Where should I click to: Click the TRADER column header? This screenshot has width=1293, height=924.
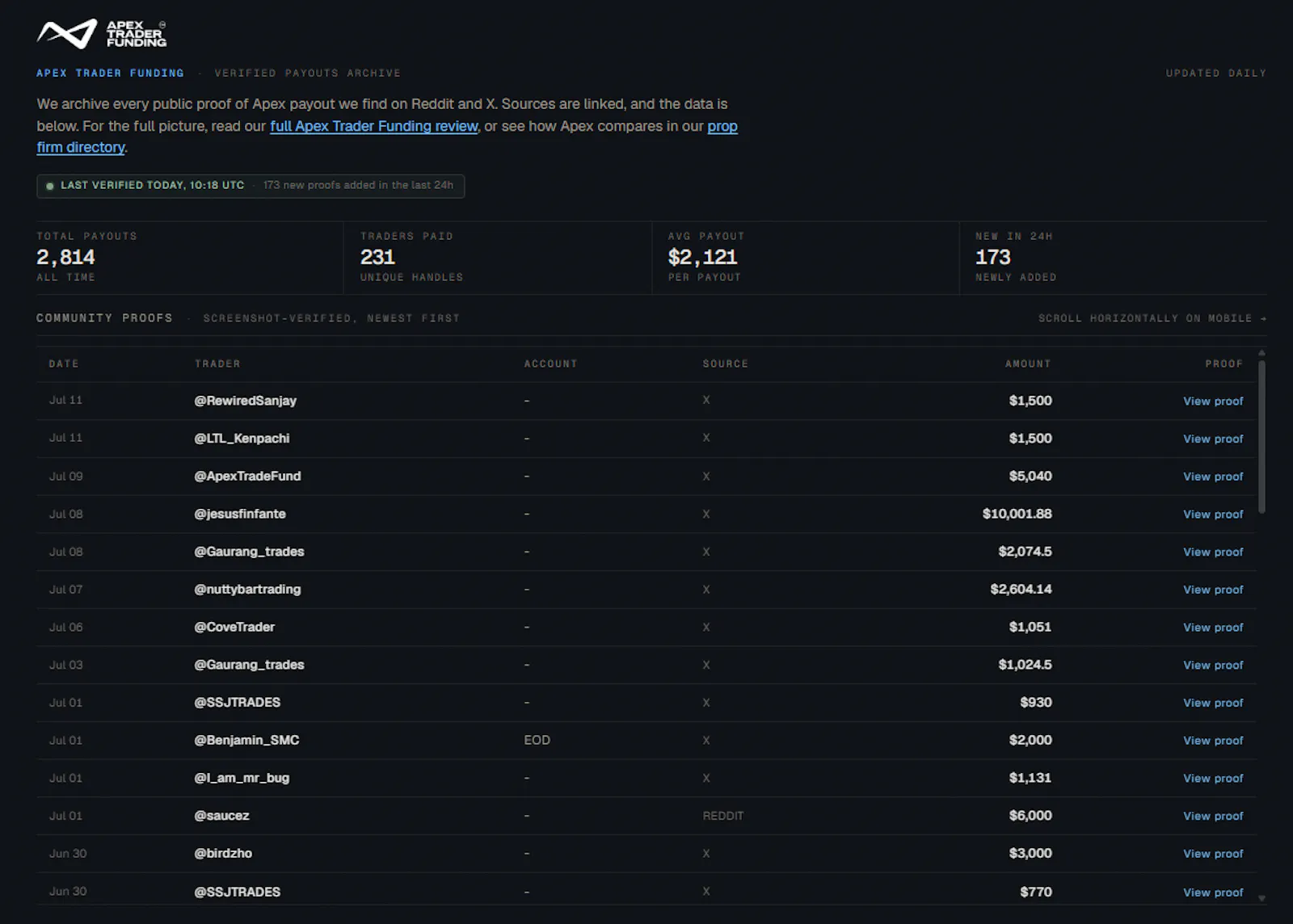(217, 364)
